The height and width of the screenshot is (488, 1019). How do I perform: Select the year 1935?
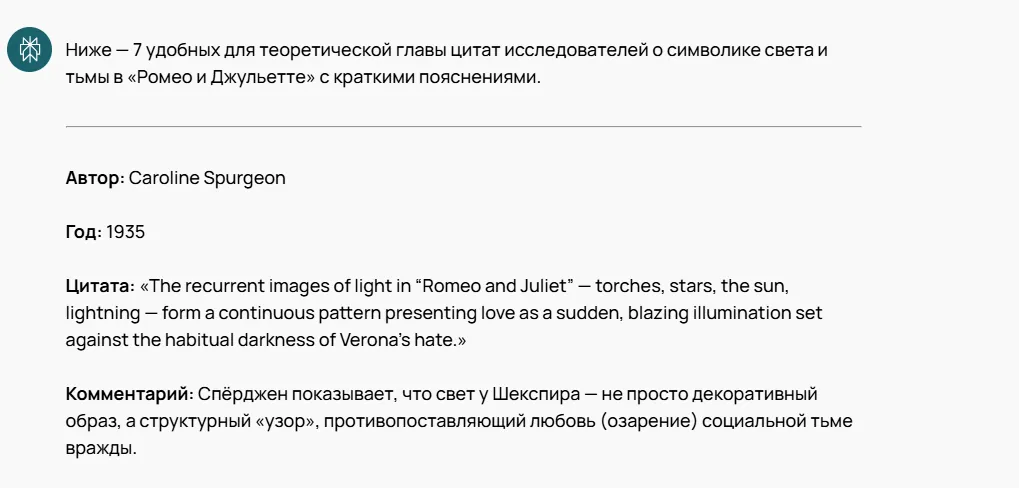pyautogui.click(x=125, y=232)
